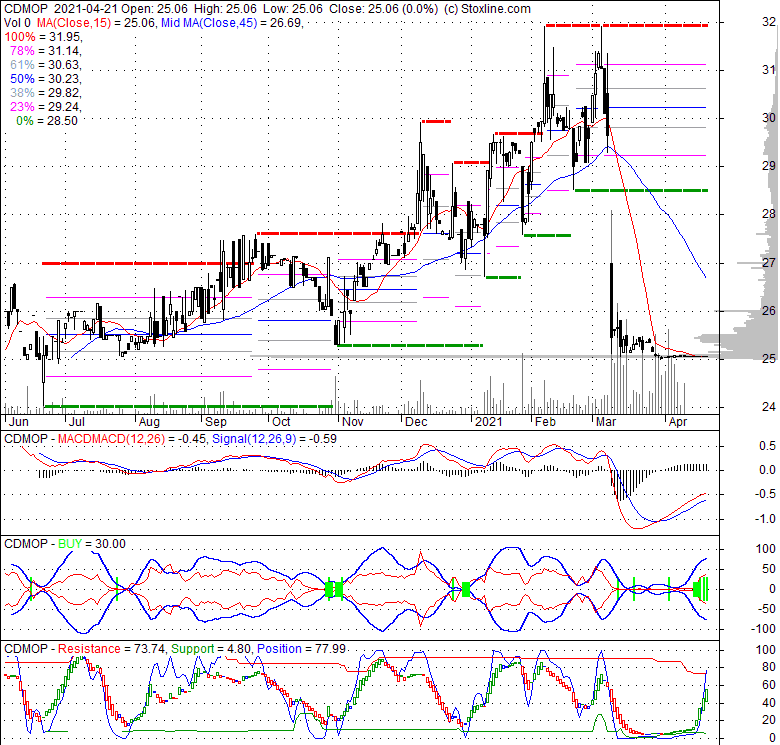Click the 100% = 31.95 Fibonacci label
The width and height of the screenshot is (780, 745).
[43, 37]
